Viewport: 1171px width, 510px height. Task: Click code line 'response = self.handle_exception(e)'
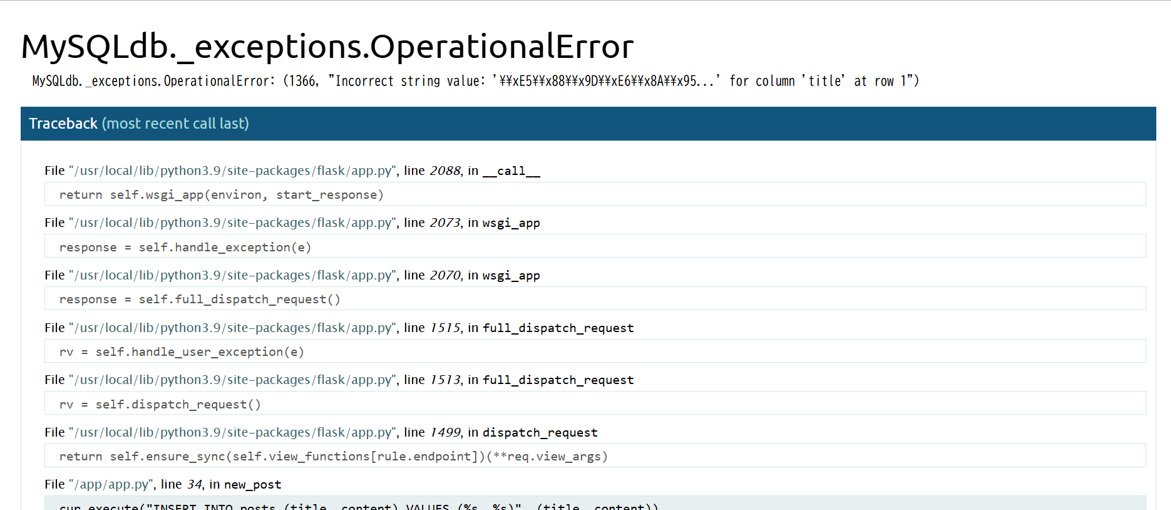pyautogui.click(x=595, y=246)
